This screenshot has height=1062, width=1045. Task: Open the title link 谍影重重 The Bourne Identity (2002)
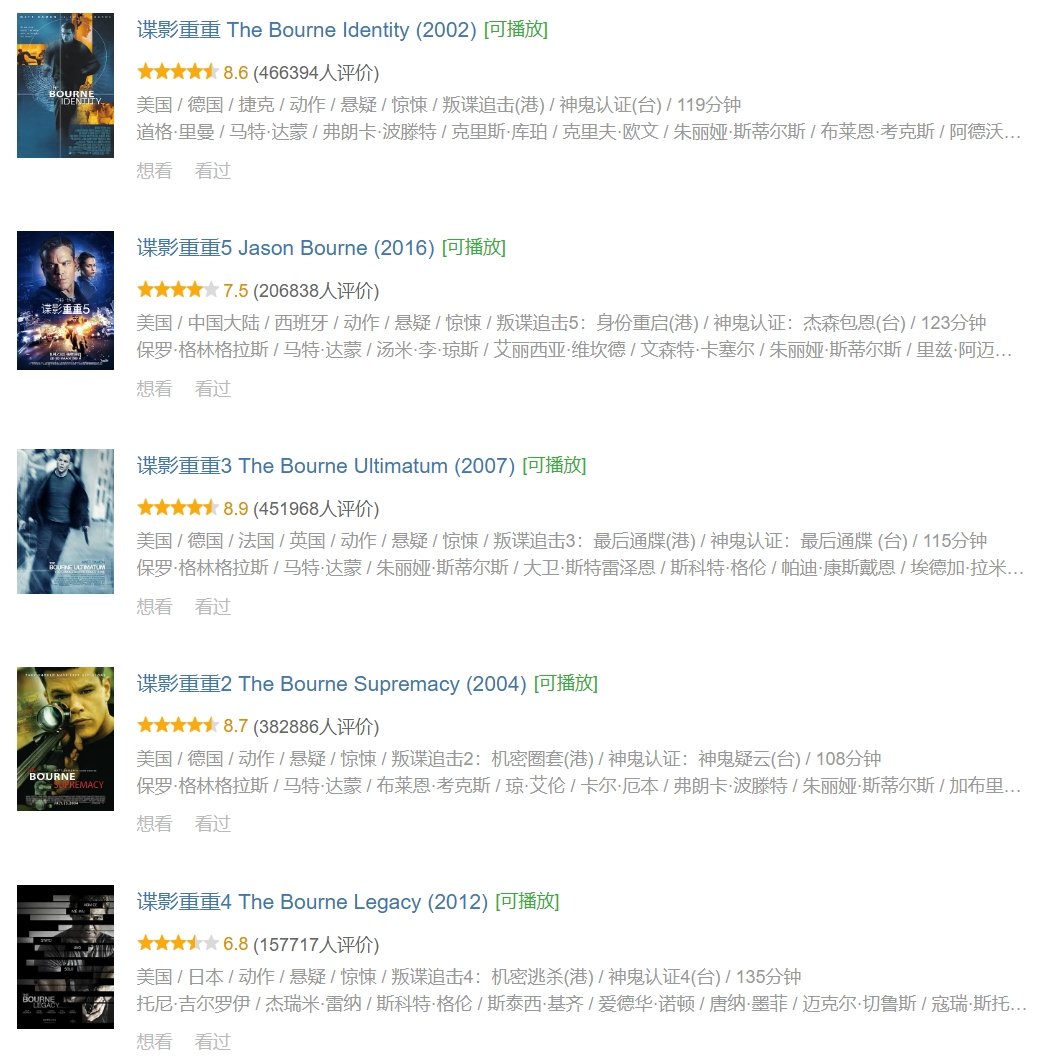[x=307, y=30]
